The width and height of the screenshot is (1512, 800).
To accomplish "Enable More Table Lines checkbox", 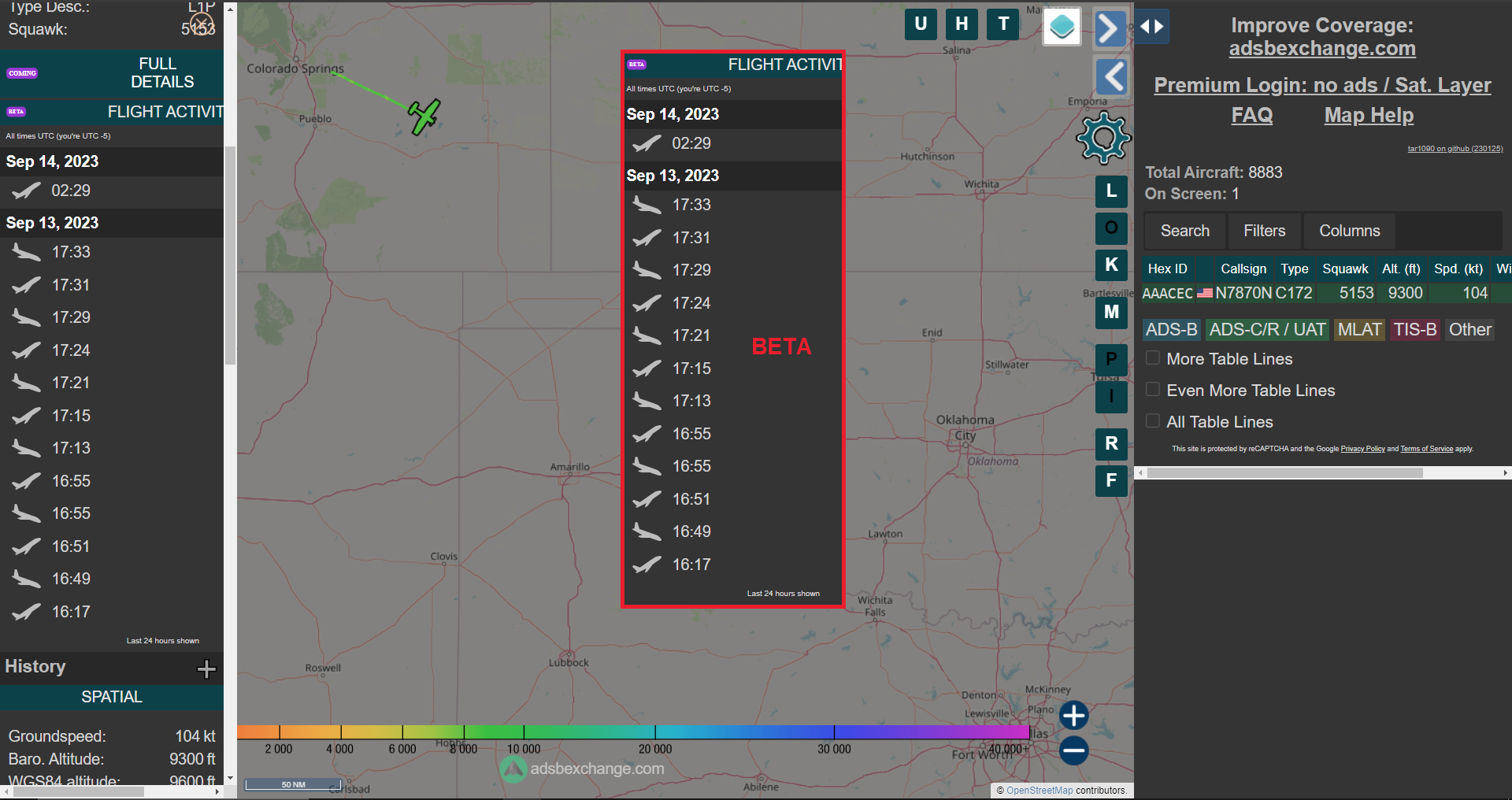I will 1153,358.
